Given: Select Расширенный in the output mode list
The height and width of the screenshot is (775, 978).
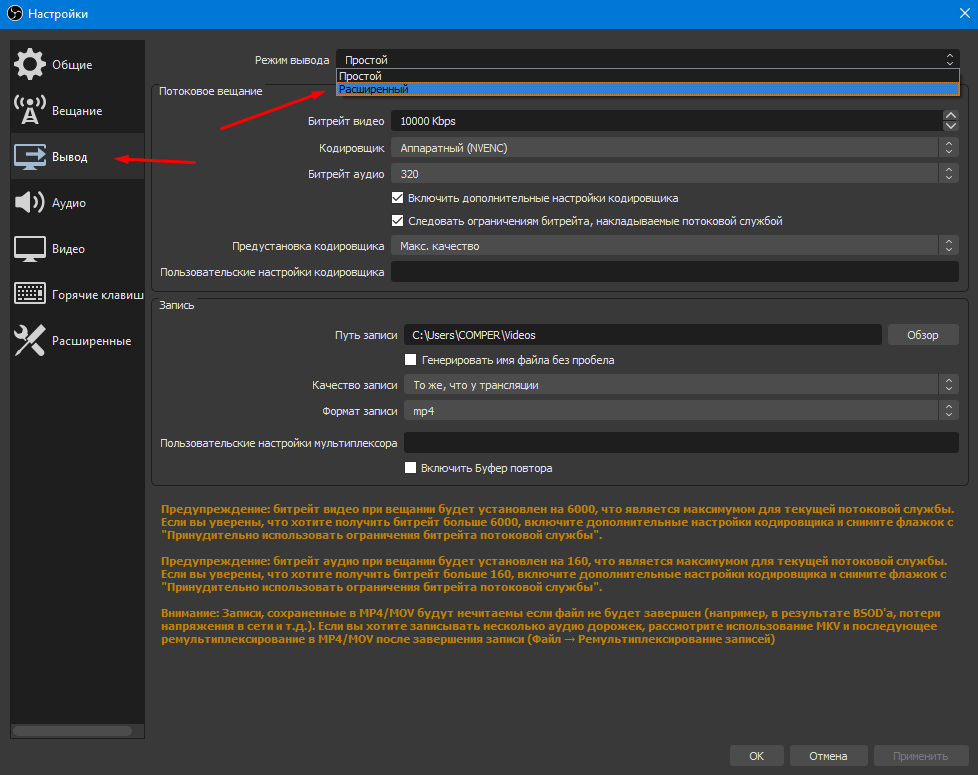Looking at the screenshot, I should [647, 89].
